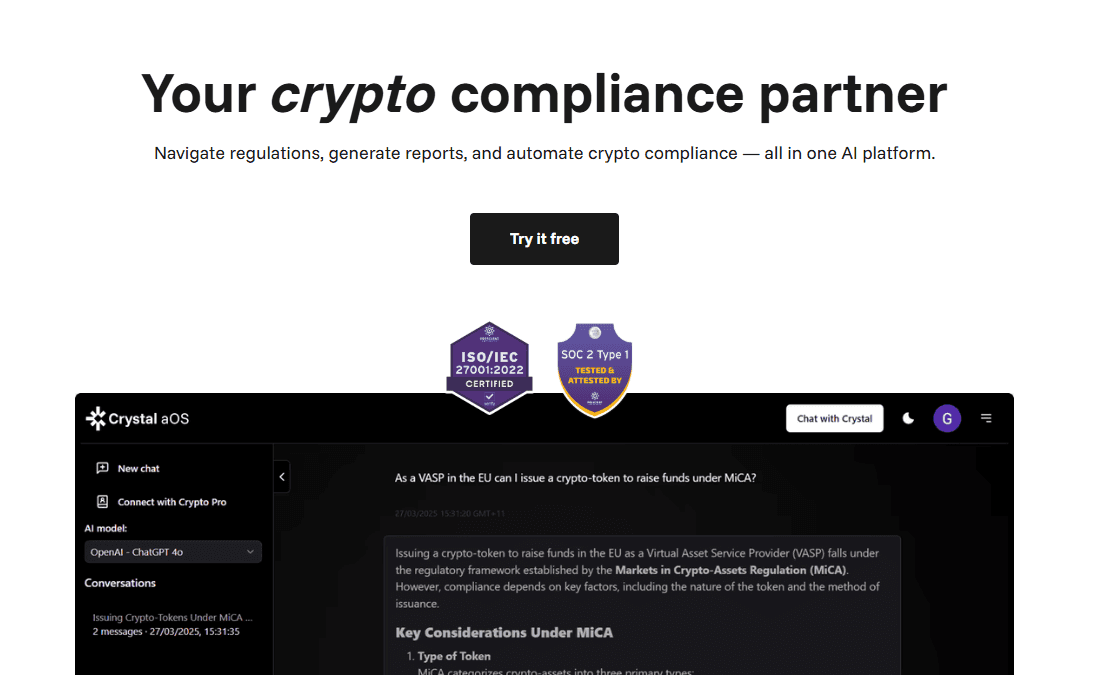Click the Conversations section heading
The image size is (1100, 675).
click(120, 583)
